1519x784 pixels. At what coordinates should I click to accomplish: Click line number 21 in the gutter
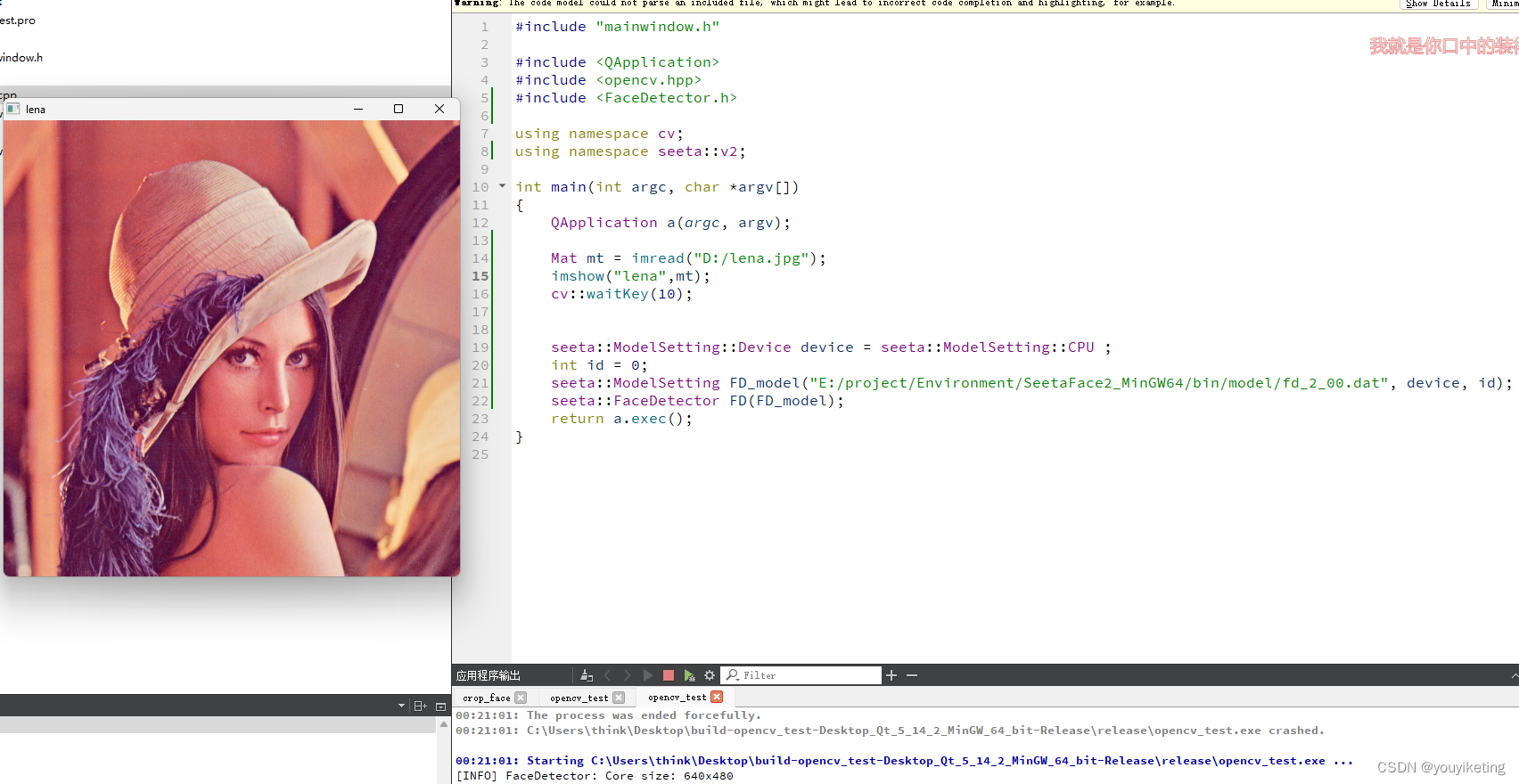[480, 383]
